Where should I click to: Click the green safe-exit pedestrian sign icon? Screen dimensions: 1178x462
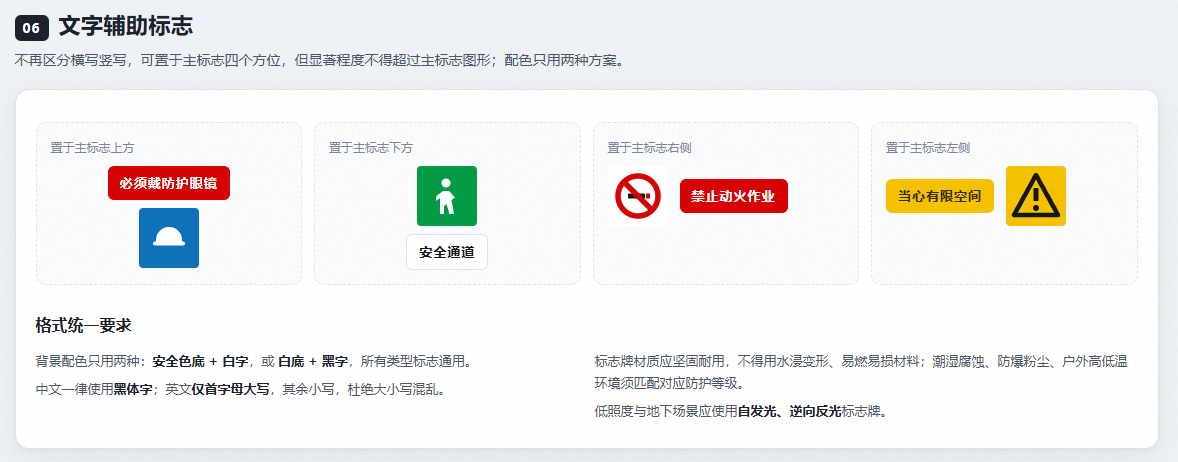(447, 196)
